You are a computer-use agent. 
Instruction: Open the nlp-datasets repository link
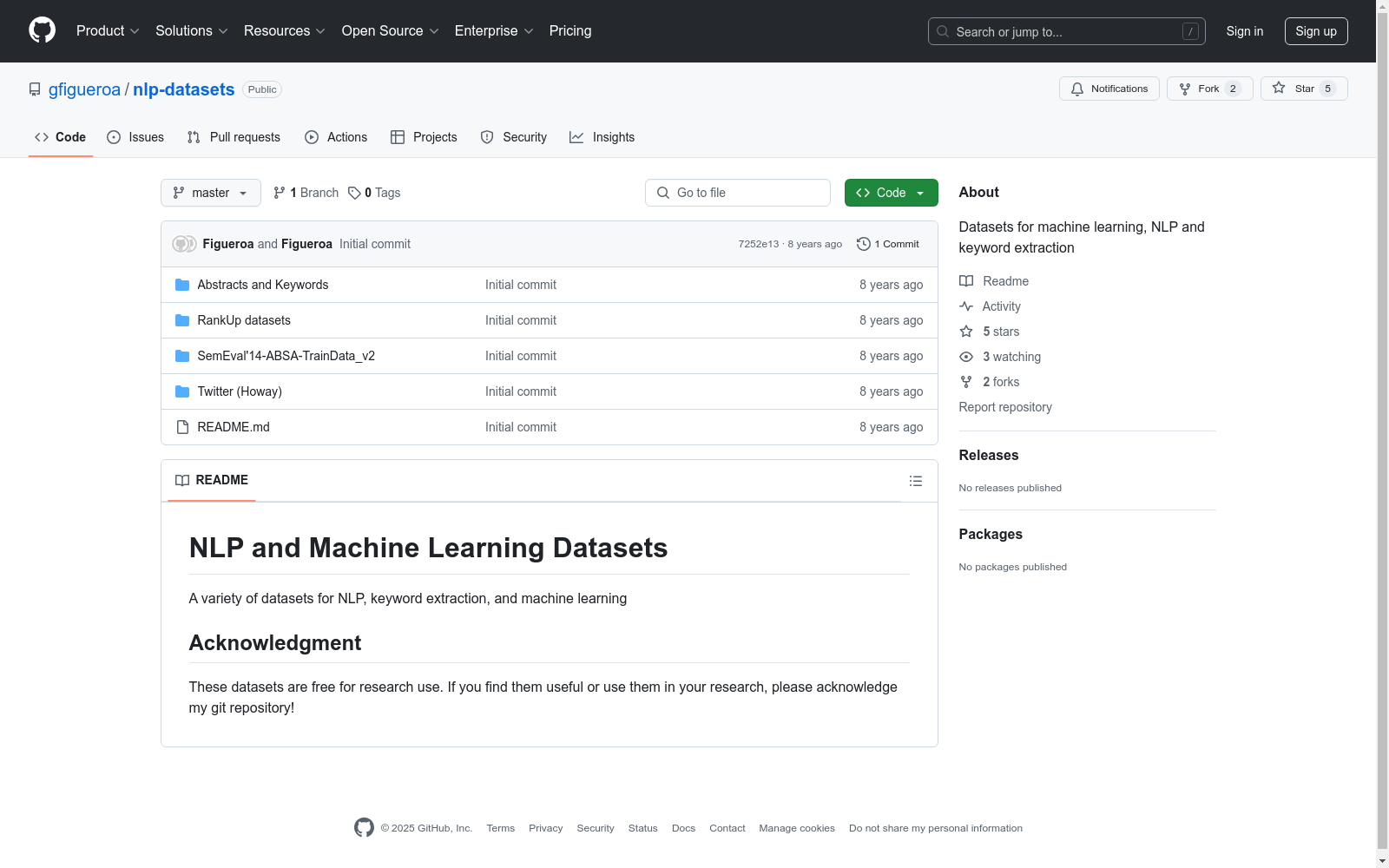click(x=184, y=89)
